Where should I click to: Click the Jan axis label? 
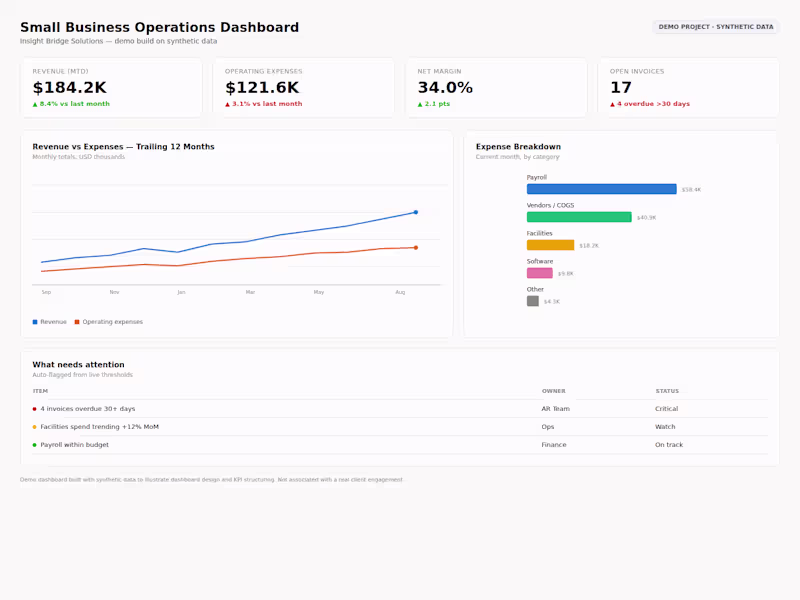181,292
